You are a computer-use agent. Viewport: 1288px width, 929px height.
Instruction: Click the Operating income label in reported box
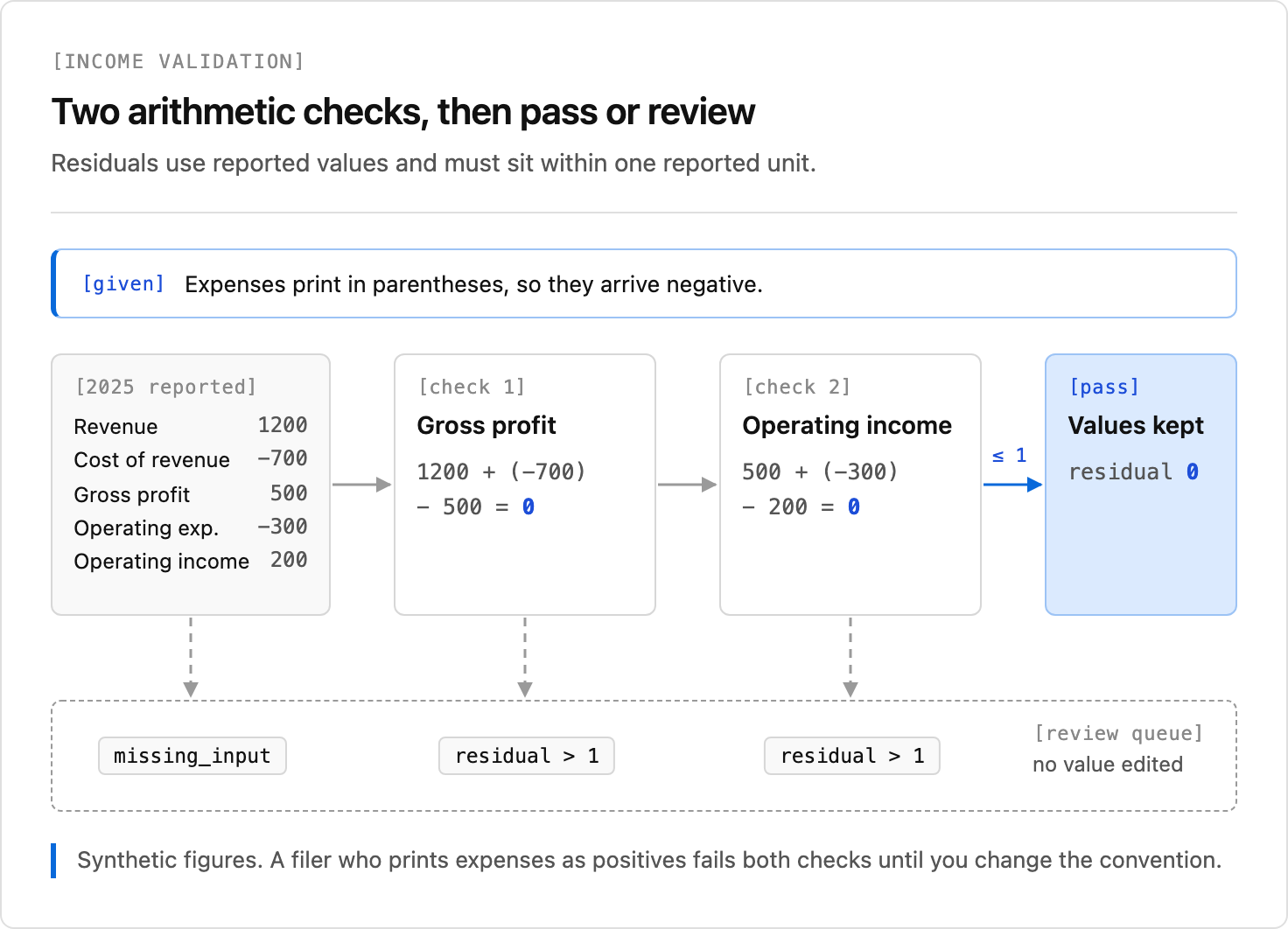click(x=162, y=562)
